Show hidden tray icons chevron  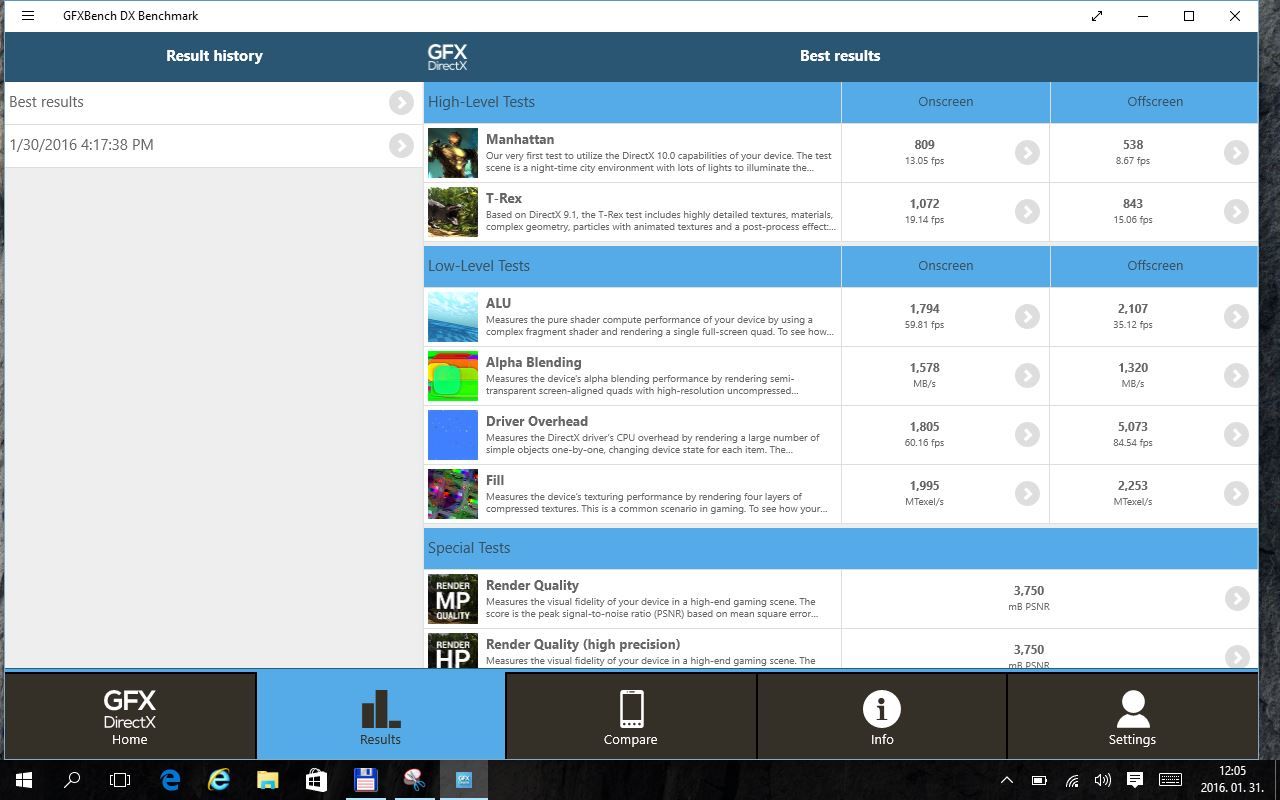pyautogui.click(x=1007, y=780)
